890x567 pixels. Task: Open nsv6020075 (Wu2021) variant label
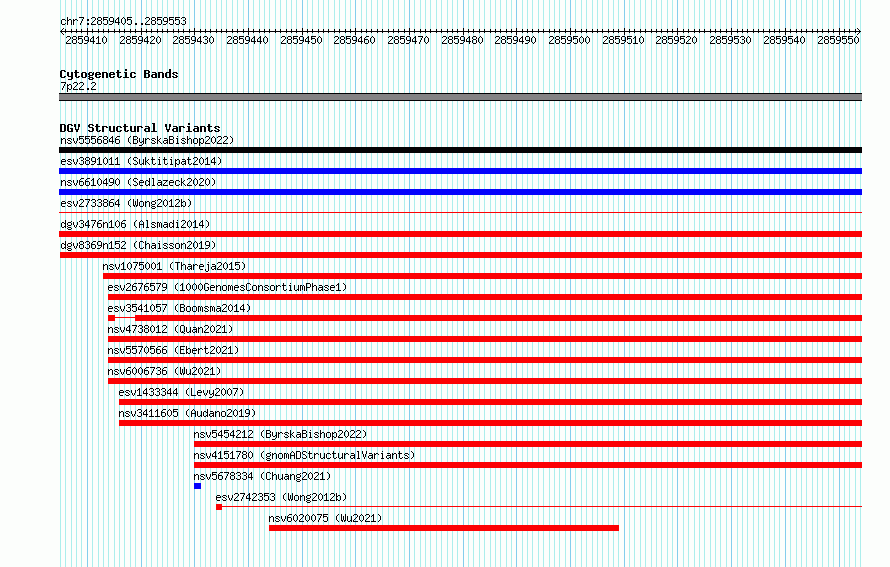click(325, 518)
